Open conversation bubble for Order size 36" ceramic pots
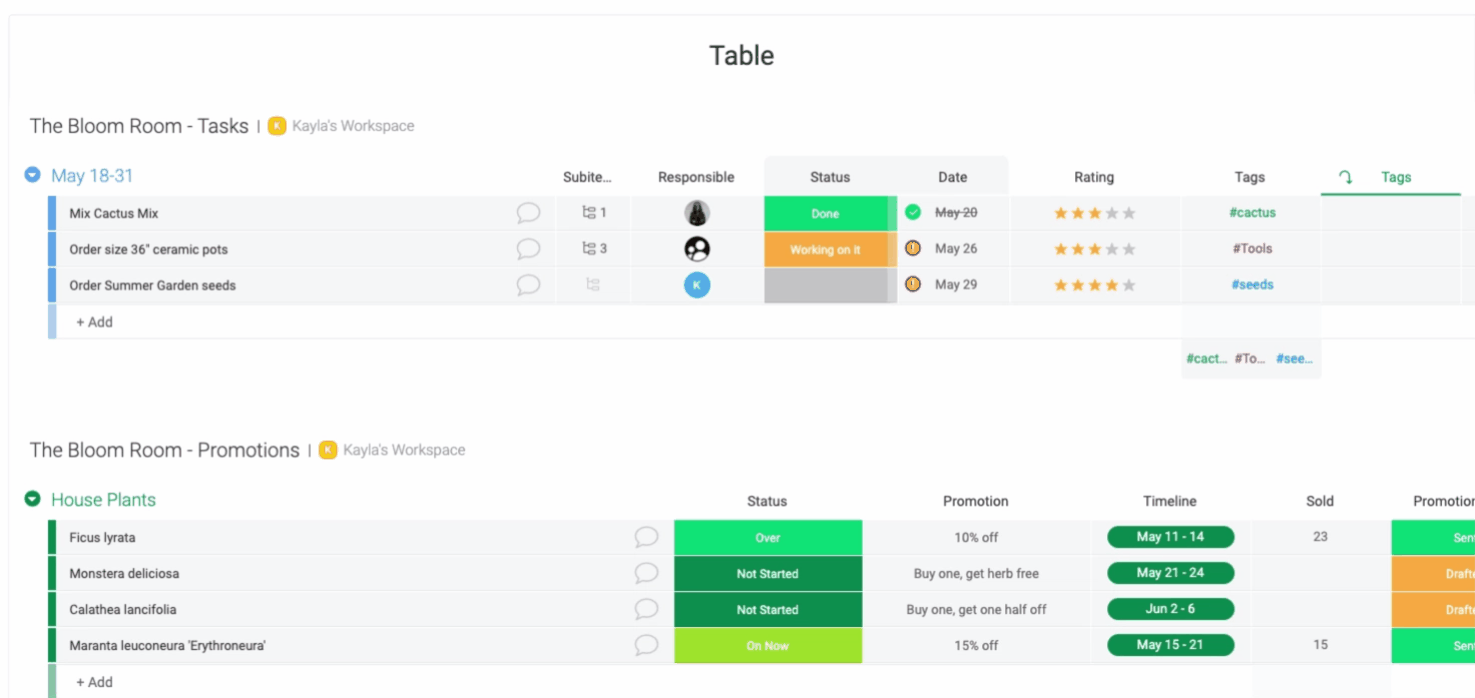 (x=528, y=249)
